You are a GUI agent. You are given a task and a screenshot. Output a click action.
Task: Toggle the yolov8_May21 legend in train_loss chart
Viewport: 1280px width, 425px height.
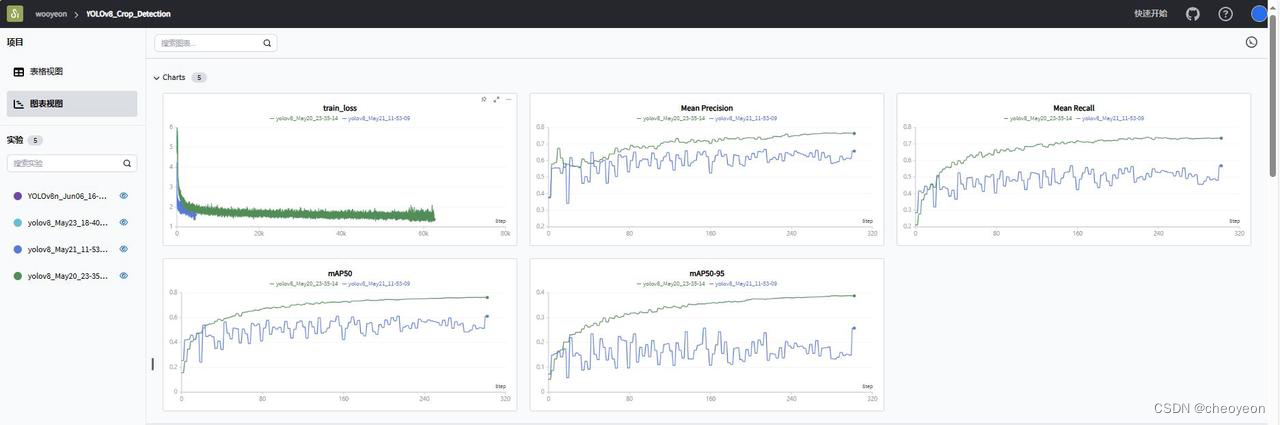(376, 118)
